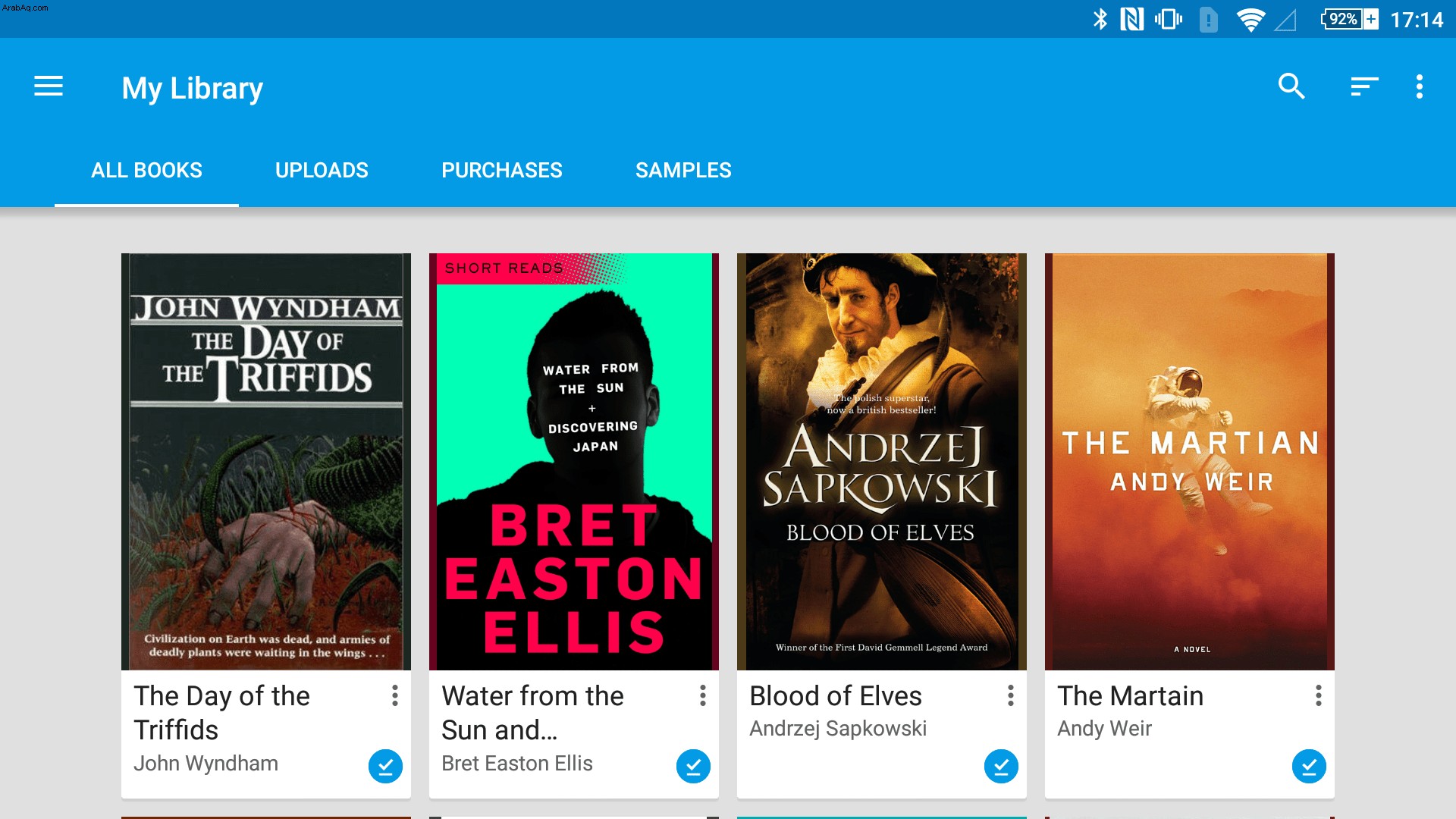The width and height of the screenshot is (1456, 819).
Task: Tap the 17:14 clock
Action: click(x=1417, y=20)
